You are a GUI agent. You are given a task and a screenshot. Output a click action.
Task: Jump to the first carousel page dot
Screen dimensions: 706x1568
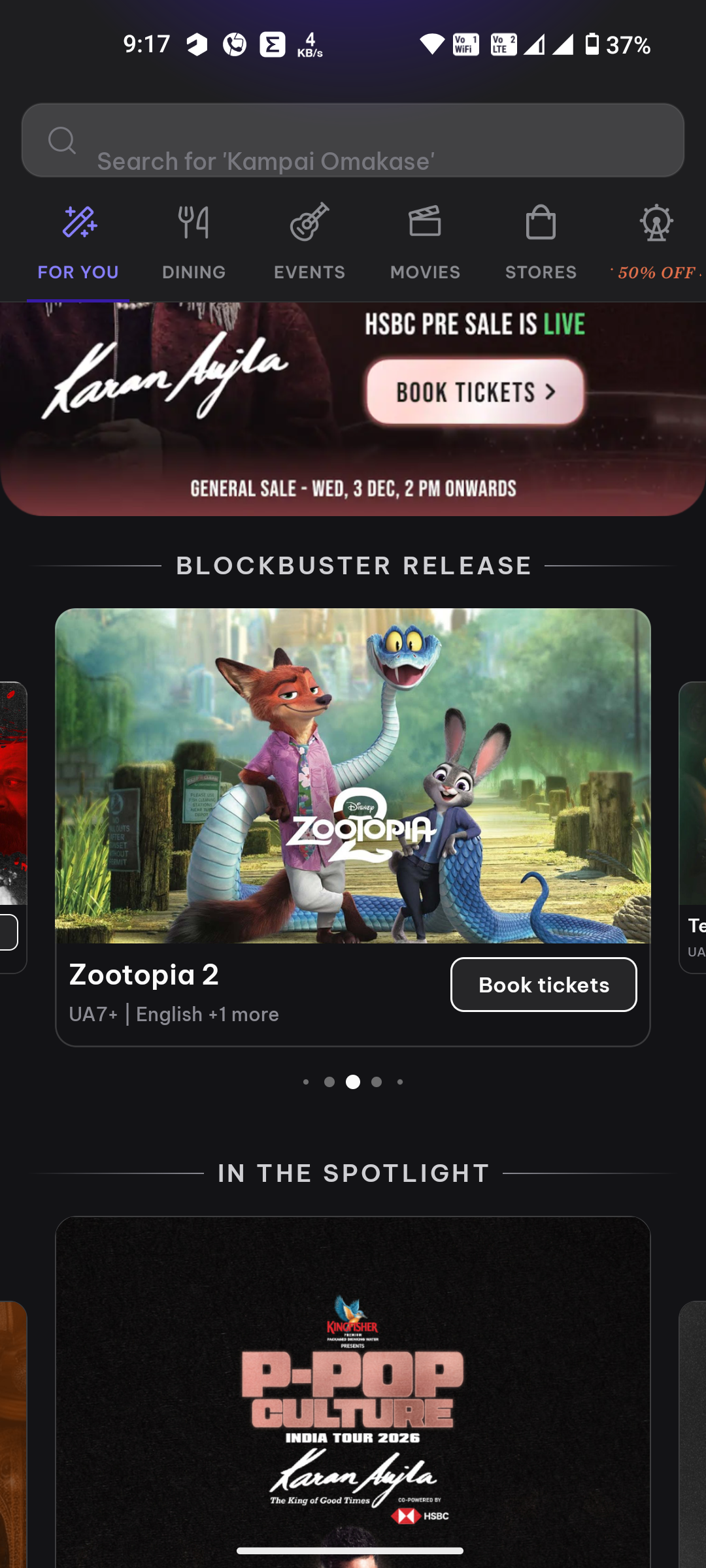(x=306, y=1082)
